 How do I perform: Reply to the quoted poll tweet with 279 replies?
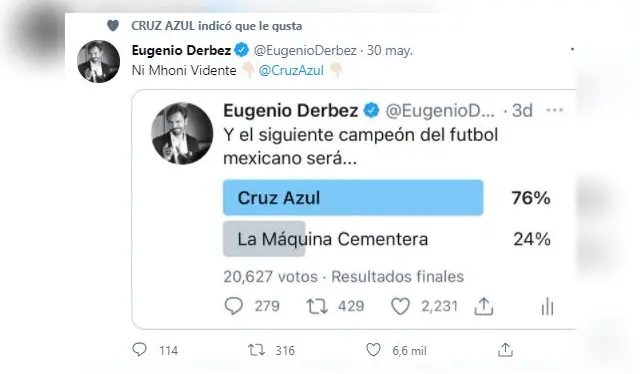tap(234, 306)
